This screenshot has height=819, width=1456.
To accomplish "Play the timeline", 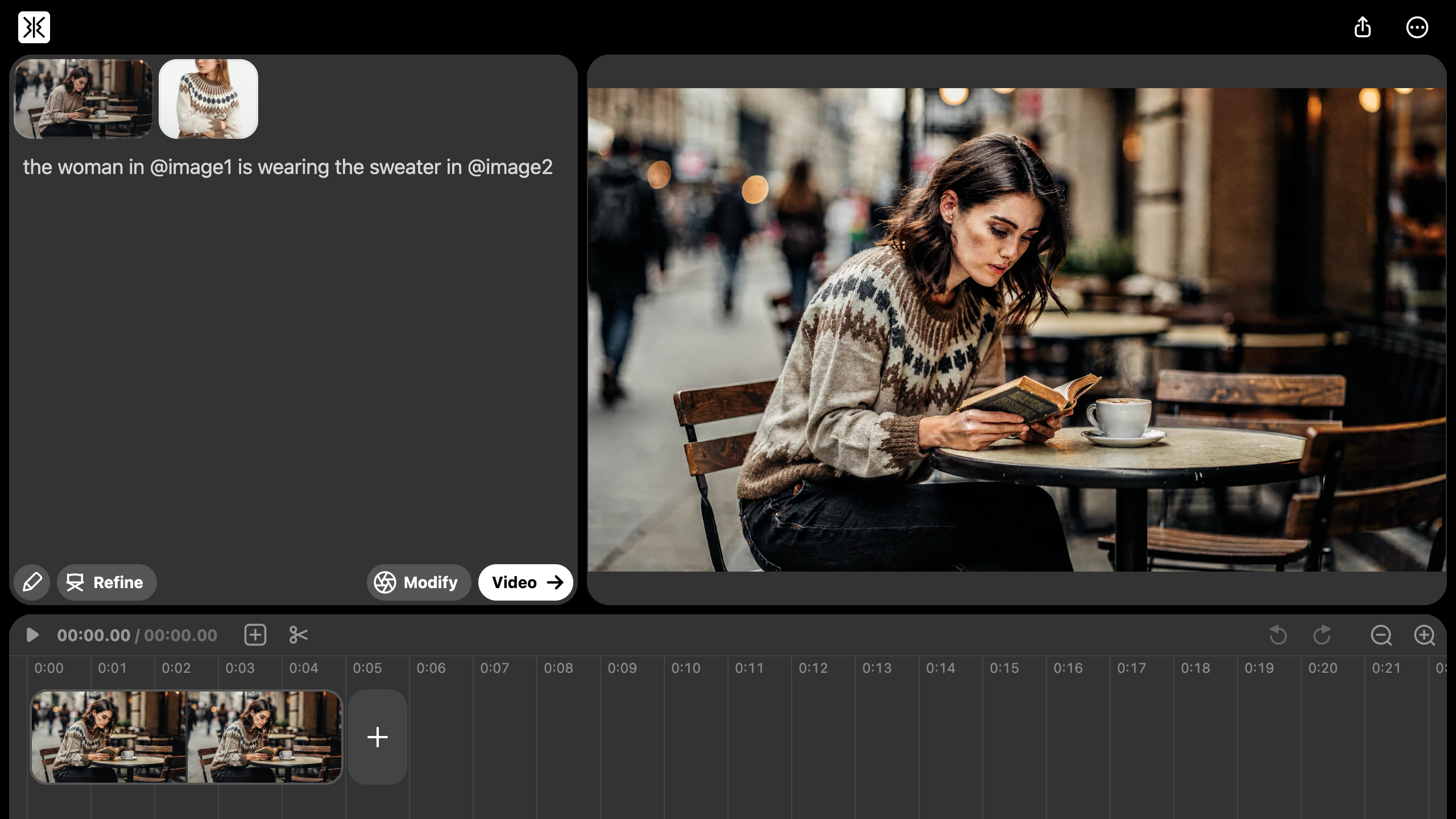I will [x=32, y=635].
